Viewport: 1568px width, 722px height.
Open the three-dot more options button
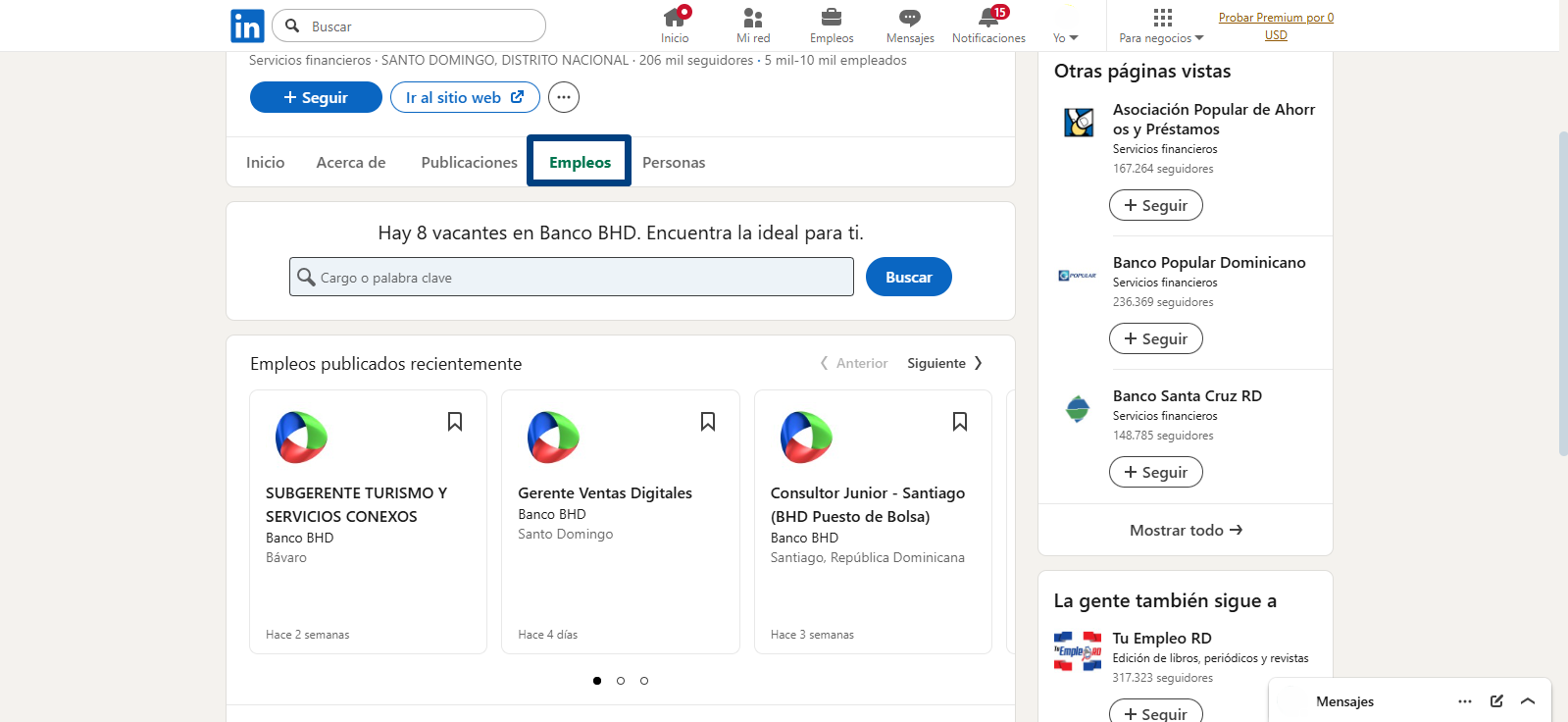tap(563, 97)
